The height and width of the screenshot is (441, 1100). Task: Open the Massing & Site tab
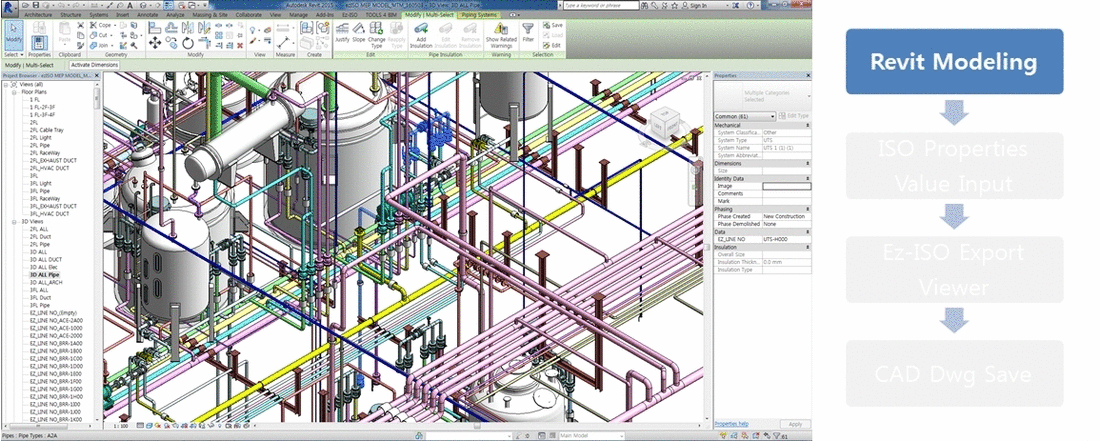click(212, 15)
